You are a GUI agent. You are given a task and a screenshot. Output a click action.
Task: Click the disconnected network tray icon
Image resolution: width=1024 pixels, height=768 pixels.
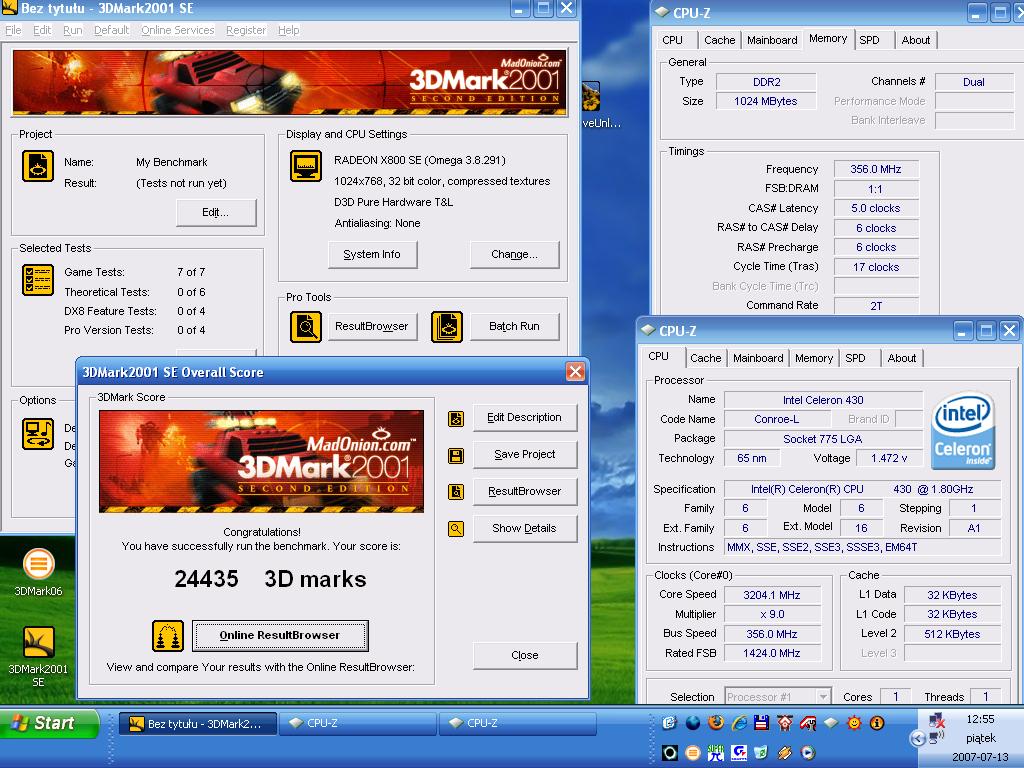pyautogui.click(x=936, y=720)
